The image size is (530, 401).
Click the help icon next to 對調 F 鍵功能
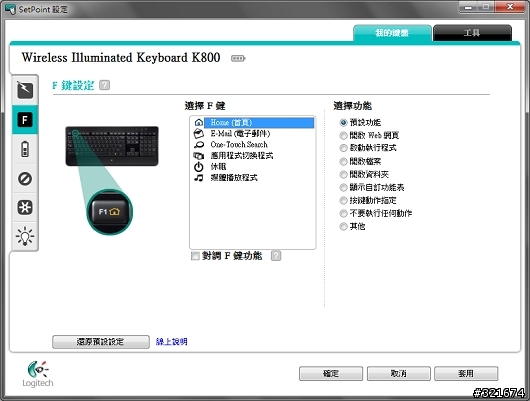click(276, 256)
